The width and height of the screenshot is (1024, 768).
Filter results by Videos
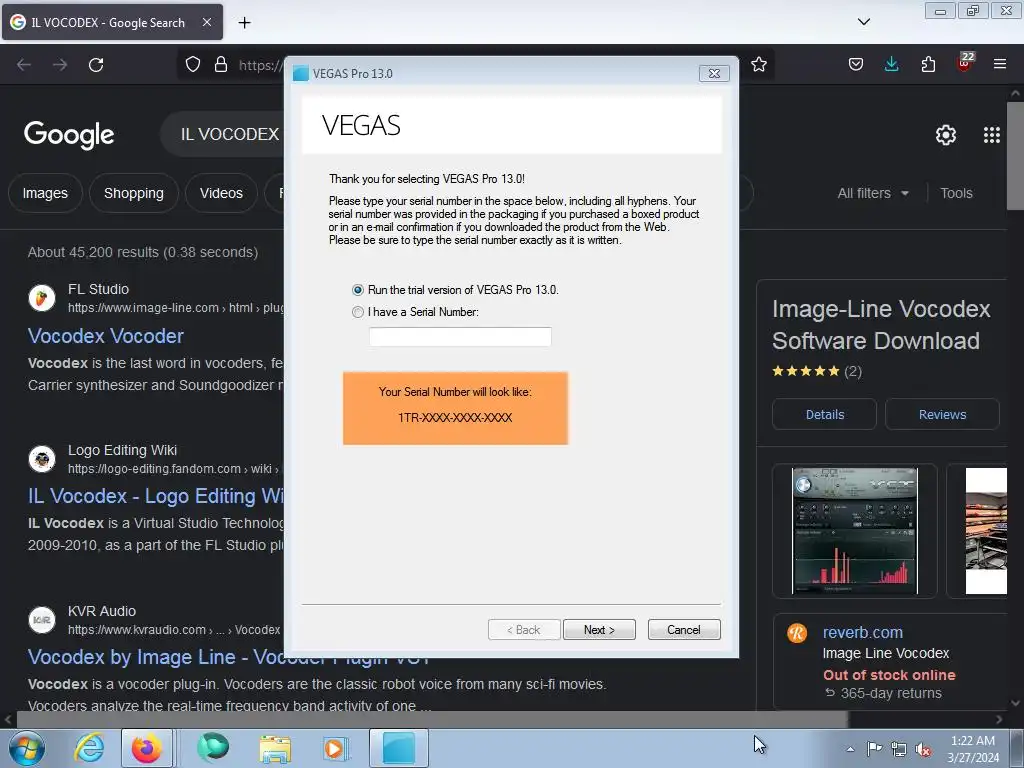click(221, 193)
